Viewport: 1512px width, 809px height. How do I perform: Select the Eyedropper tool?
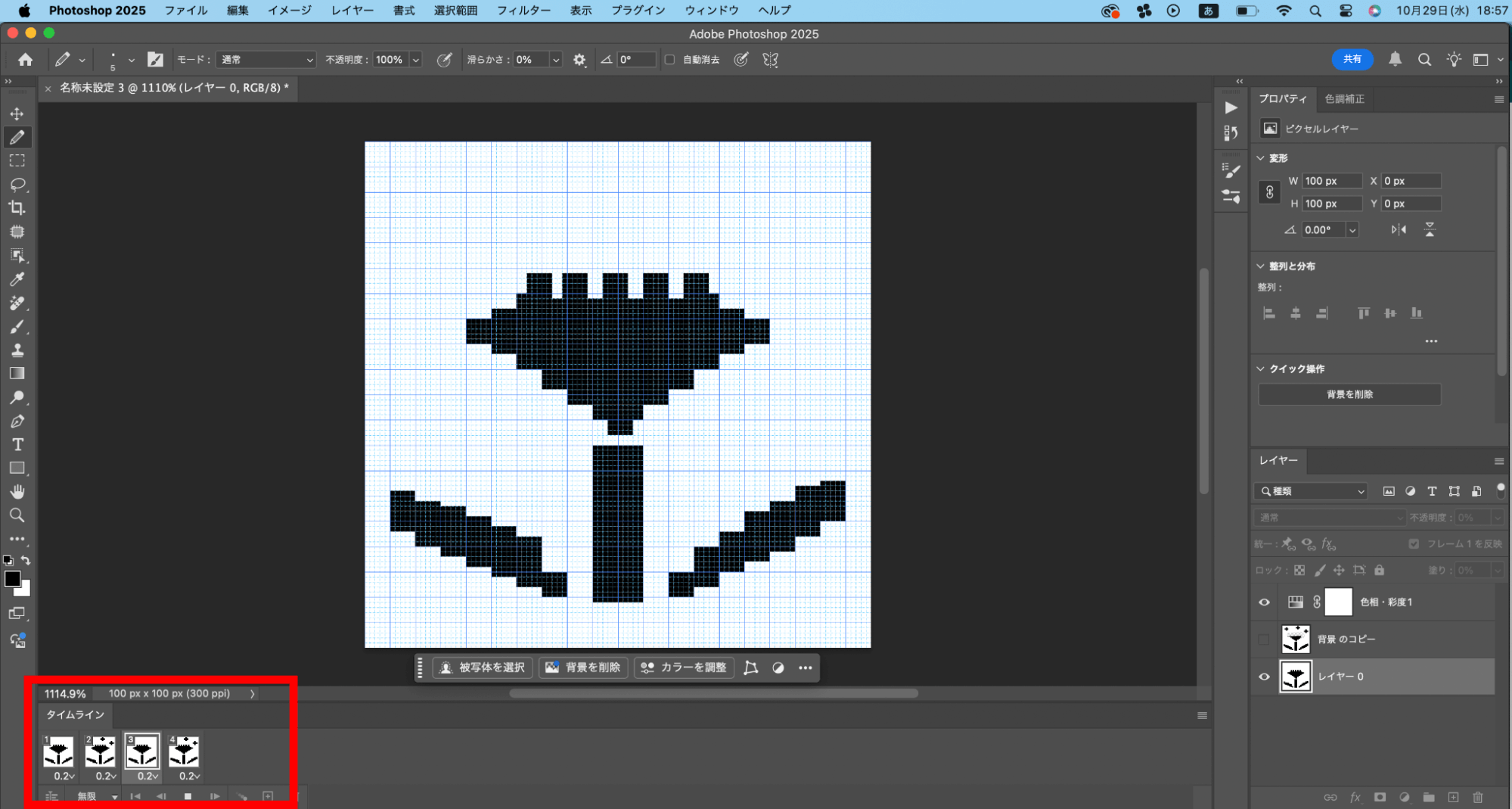click(x=17, y=278)
